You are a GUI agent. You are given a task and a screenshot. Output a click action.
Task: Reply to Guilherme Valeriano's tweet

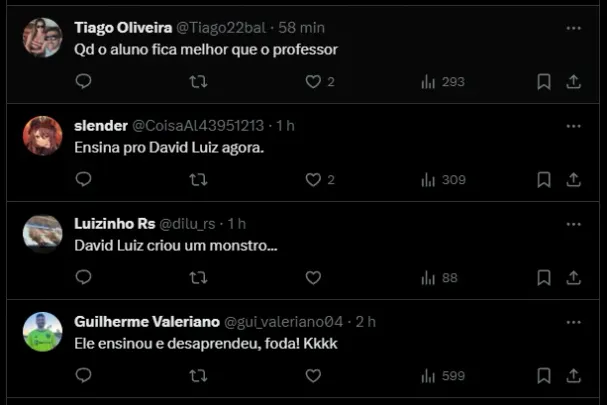tap(84, 375)
